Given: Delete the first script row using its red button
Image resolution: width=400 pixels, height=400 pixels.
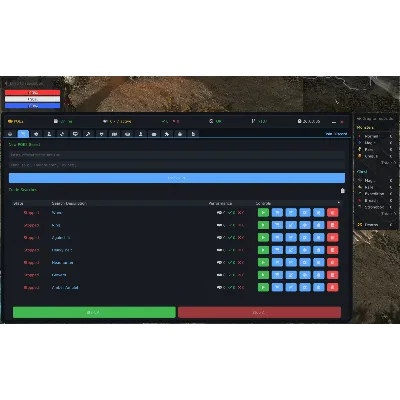Looking at the screenshot, I should click(332, 212).
